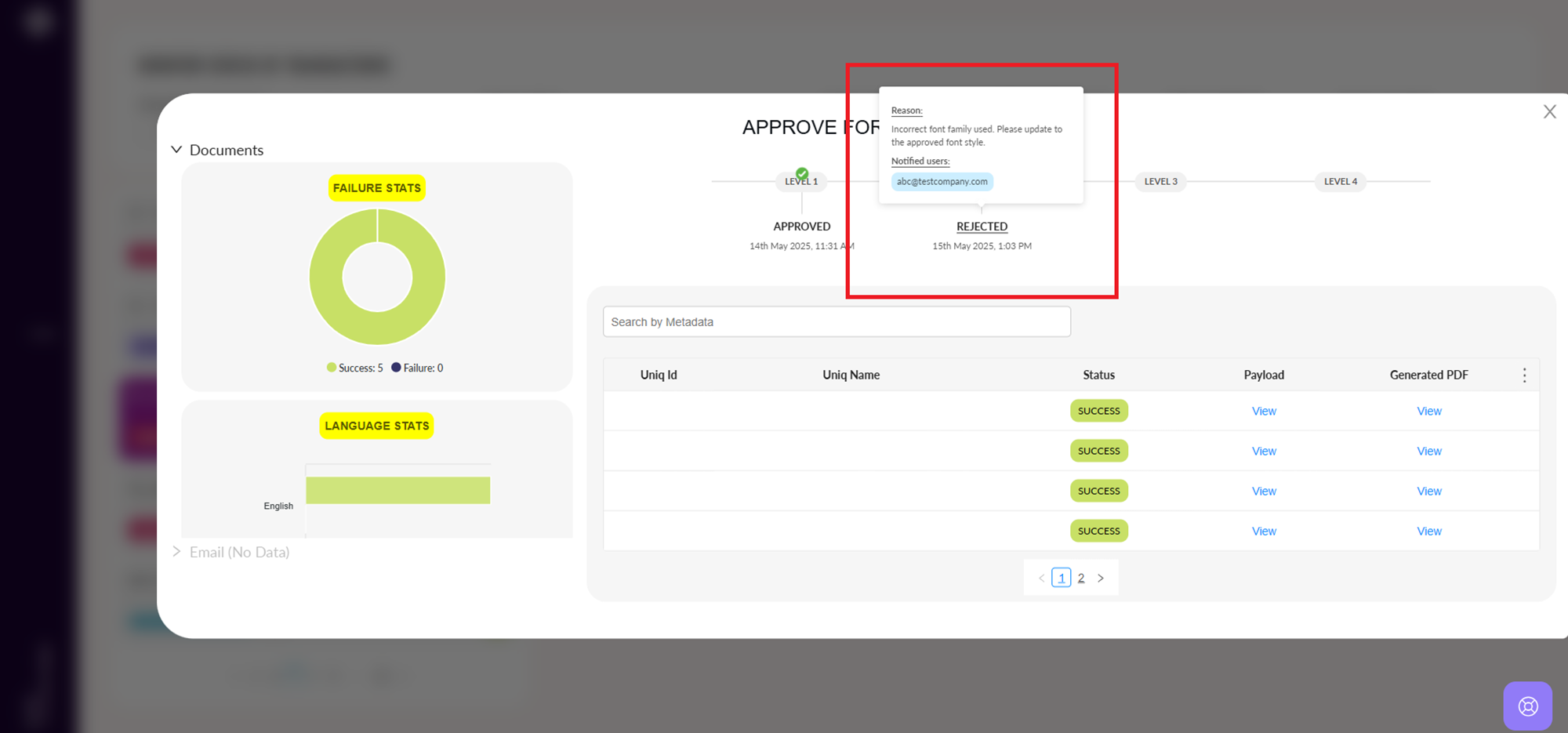
Task: Select the Level 3 approval step
Action: point(1160,182)
